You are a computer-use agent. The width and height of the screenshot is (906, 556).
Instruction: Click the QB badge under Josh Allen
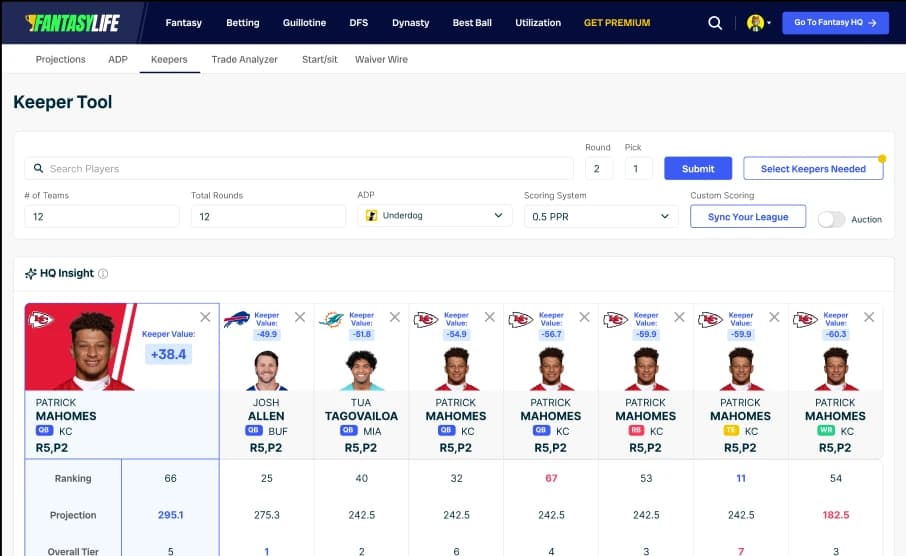tap(254, 431)
